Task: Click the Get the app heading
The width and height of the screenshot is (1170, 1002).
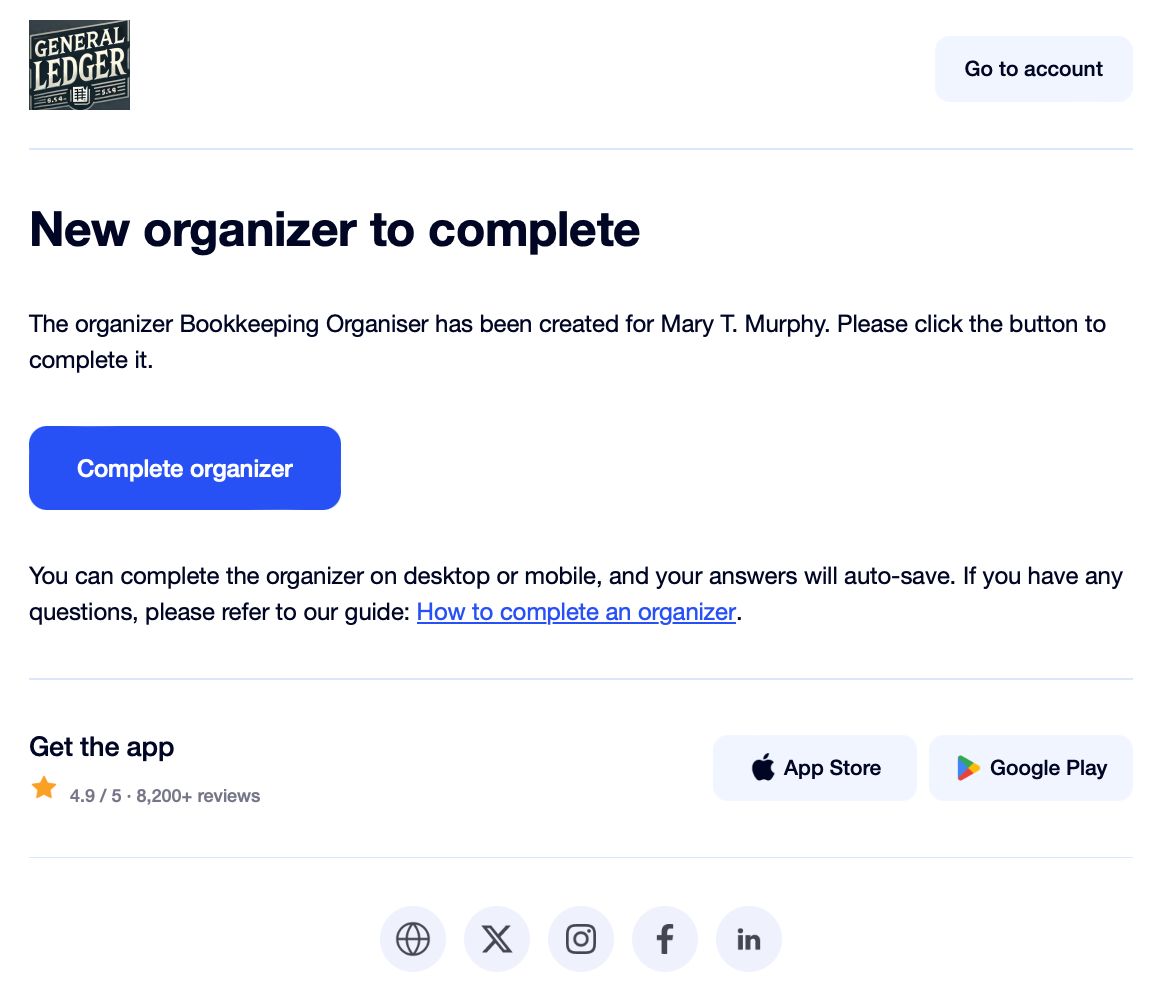Action: tap(102, 746)
